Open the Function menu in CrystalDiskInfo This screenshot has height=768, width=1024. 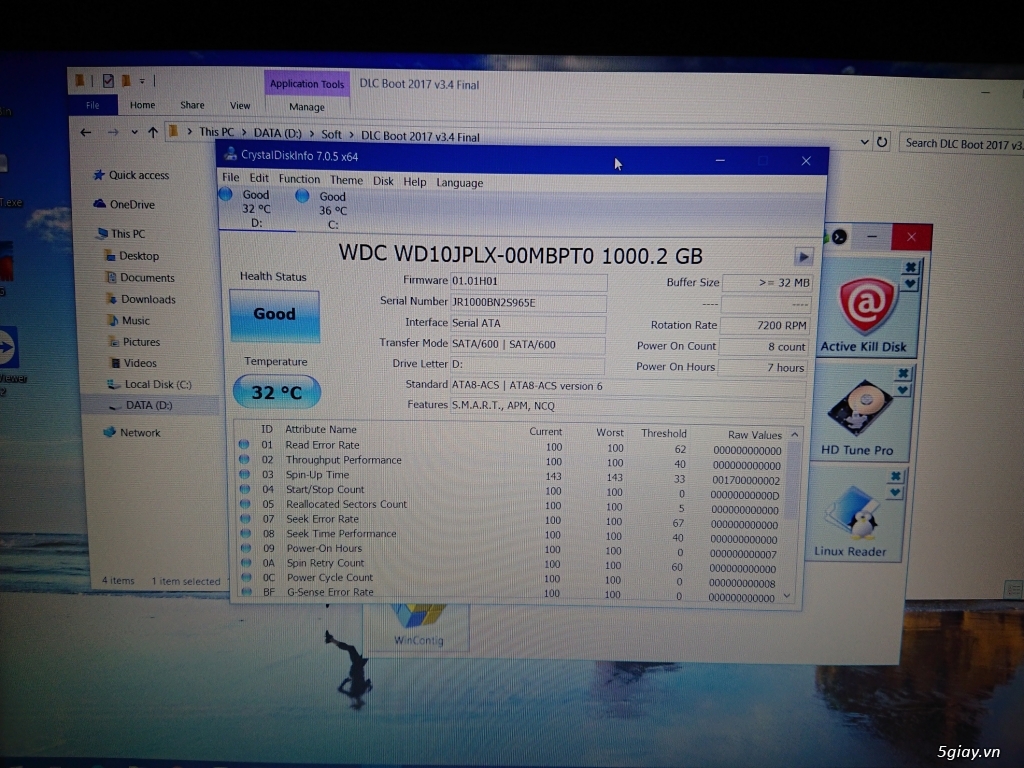click(x=299, y=182)
